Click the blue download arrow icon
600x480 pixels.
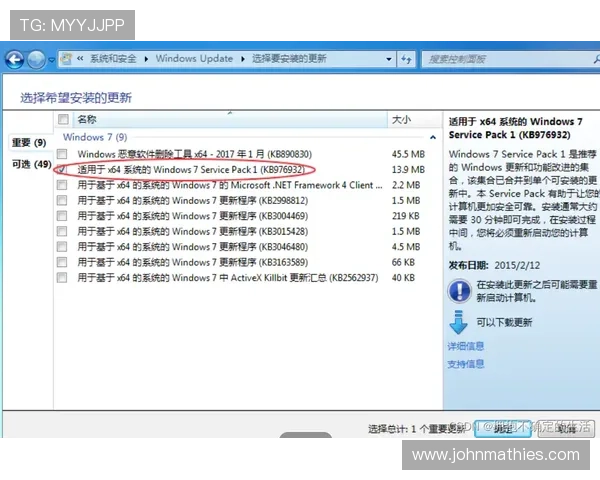(x=458, y=322)
